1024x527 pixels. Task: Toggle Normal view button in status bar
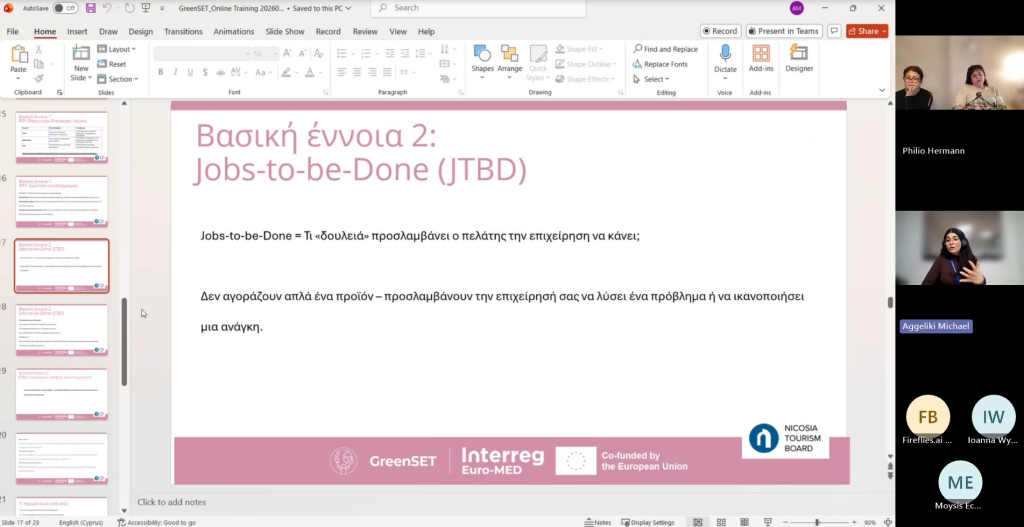click(697, 522)
